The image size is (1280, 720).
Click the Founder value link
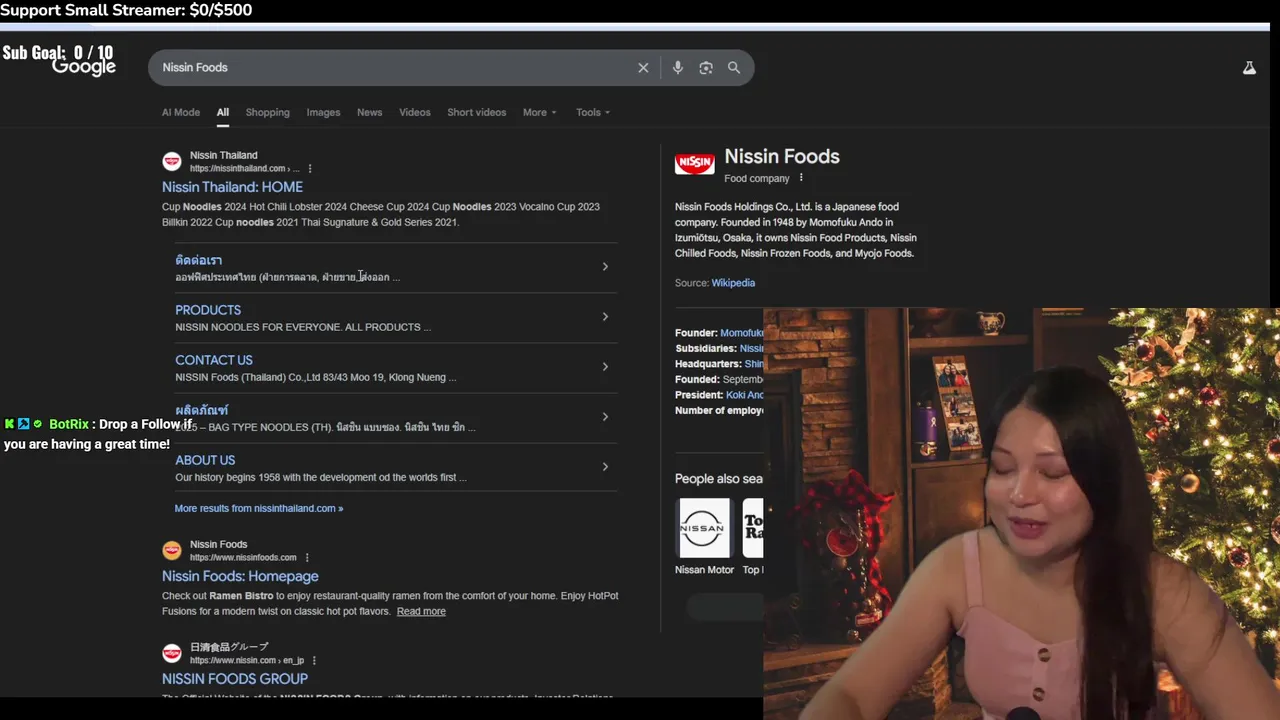click(x=742, y=333)
